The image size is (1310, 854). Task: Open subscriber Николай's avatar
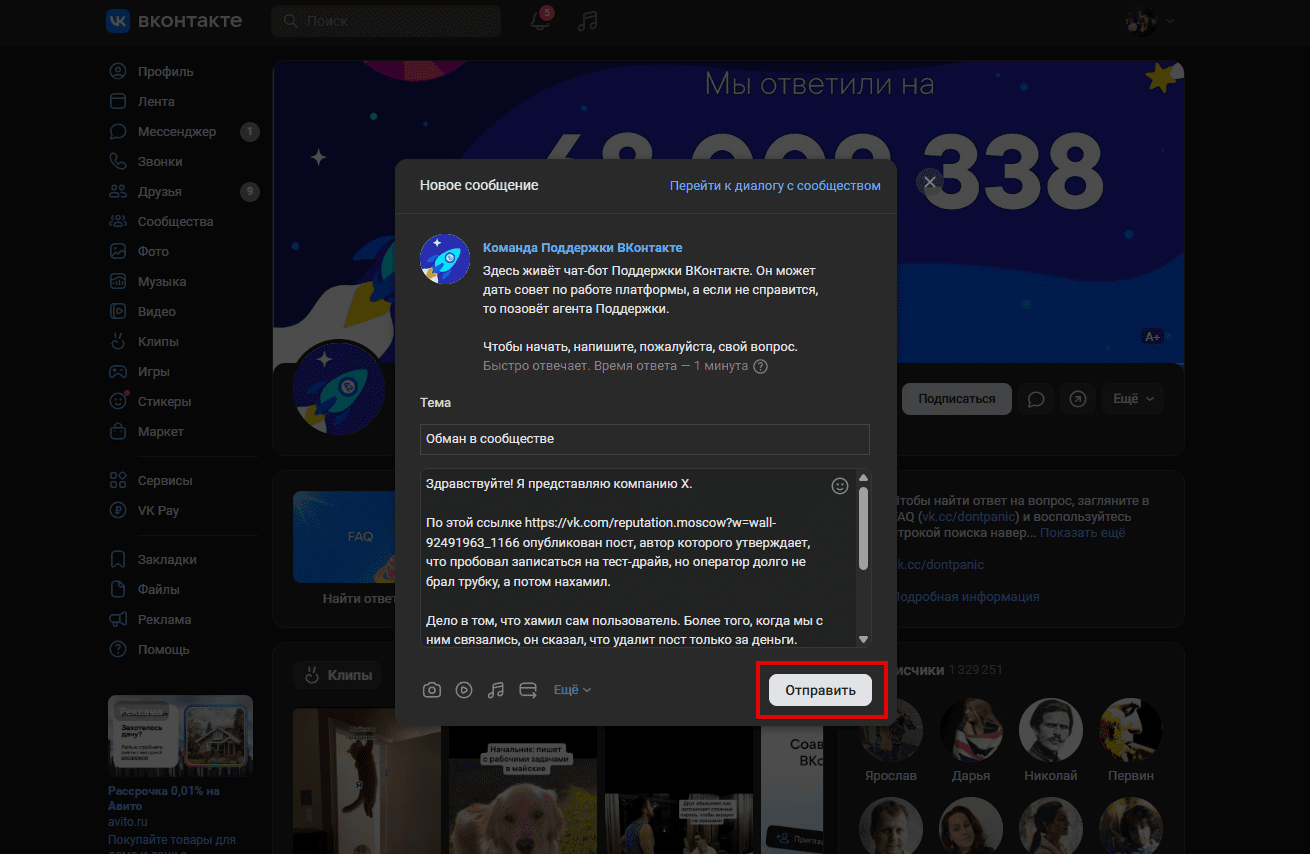point(1051,730)
